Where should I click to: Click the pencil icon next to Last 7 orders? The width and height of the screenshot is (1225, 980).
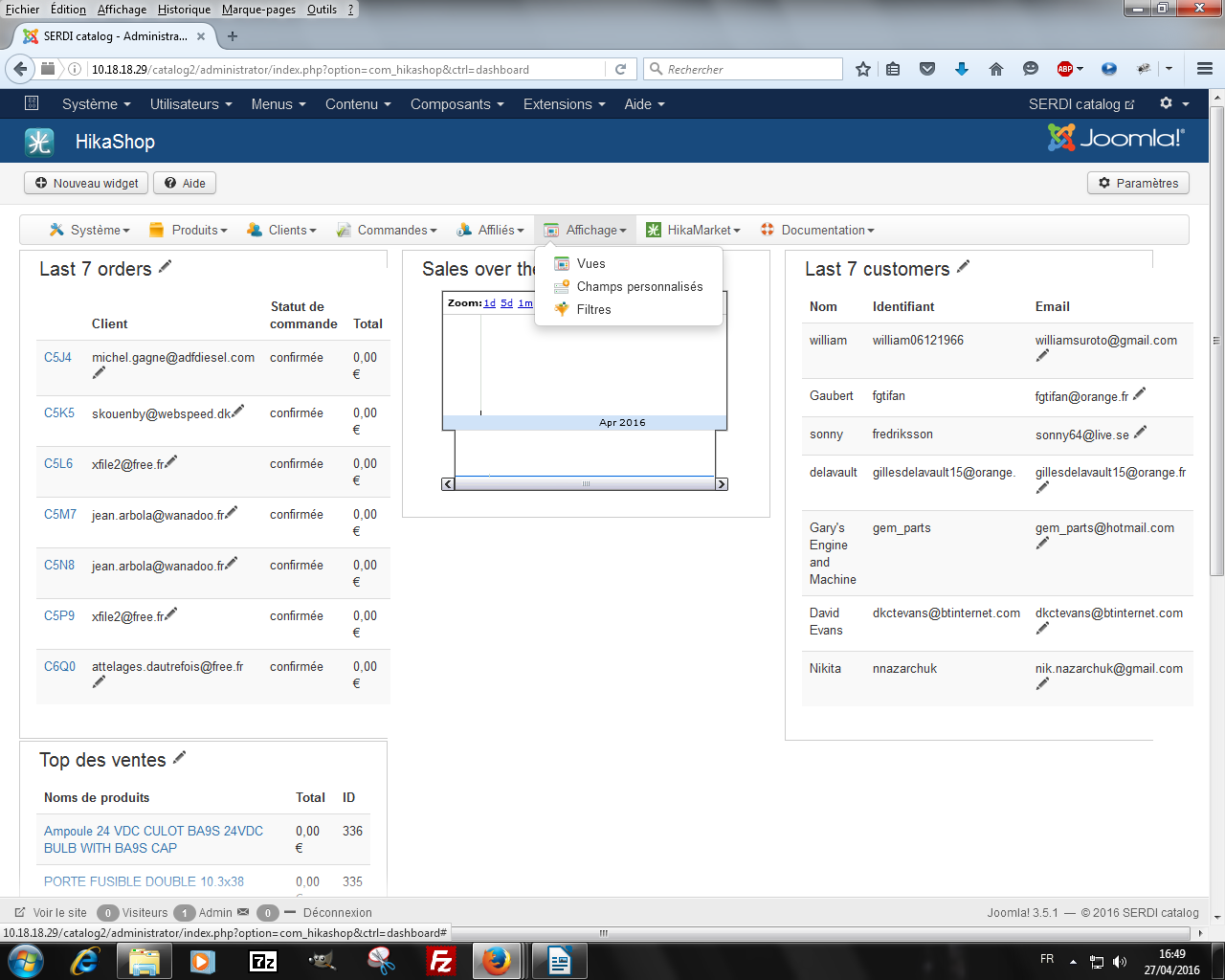pos(166,267)
